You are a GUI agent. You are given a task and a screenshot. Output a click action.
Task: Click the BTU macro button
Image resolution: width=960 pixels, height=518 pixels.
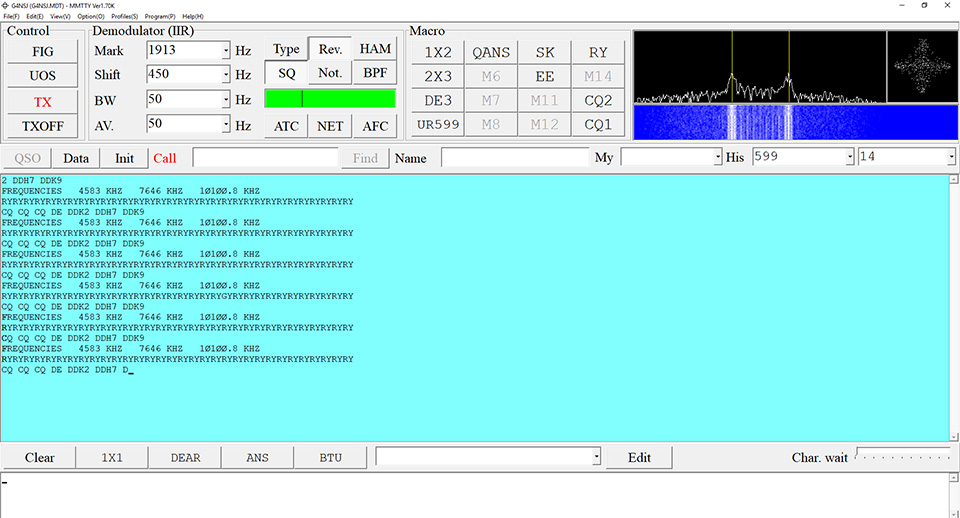point(330,457)
